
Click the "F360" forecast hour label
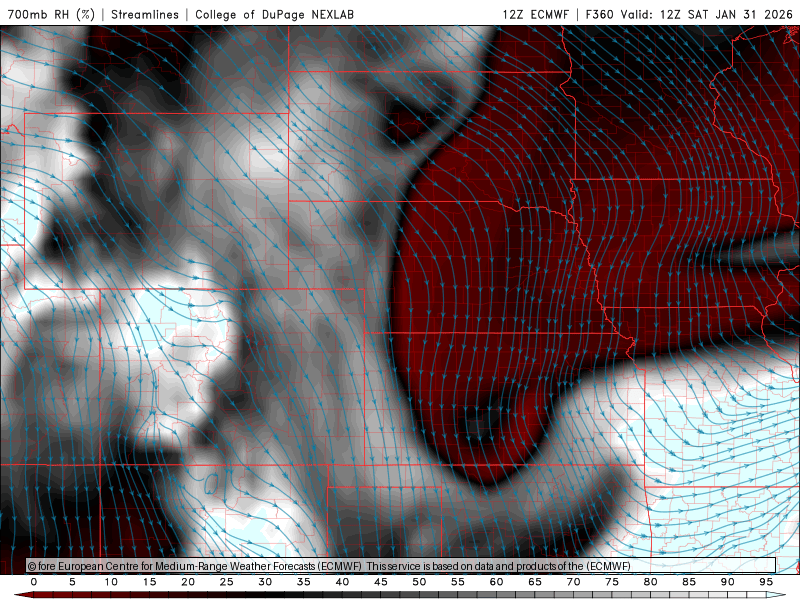click(x=600, y=14)
